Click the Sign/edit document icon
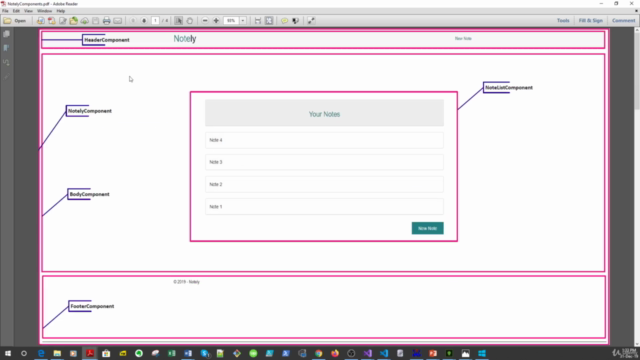The width and height of the screenshot is (640, 360). point(62,20)
